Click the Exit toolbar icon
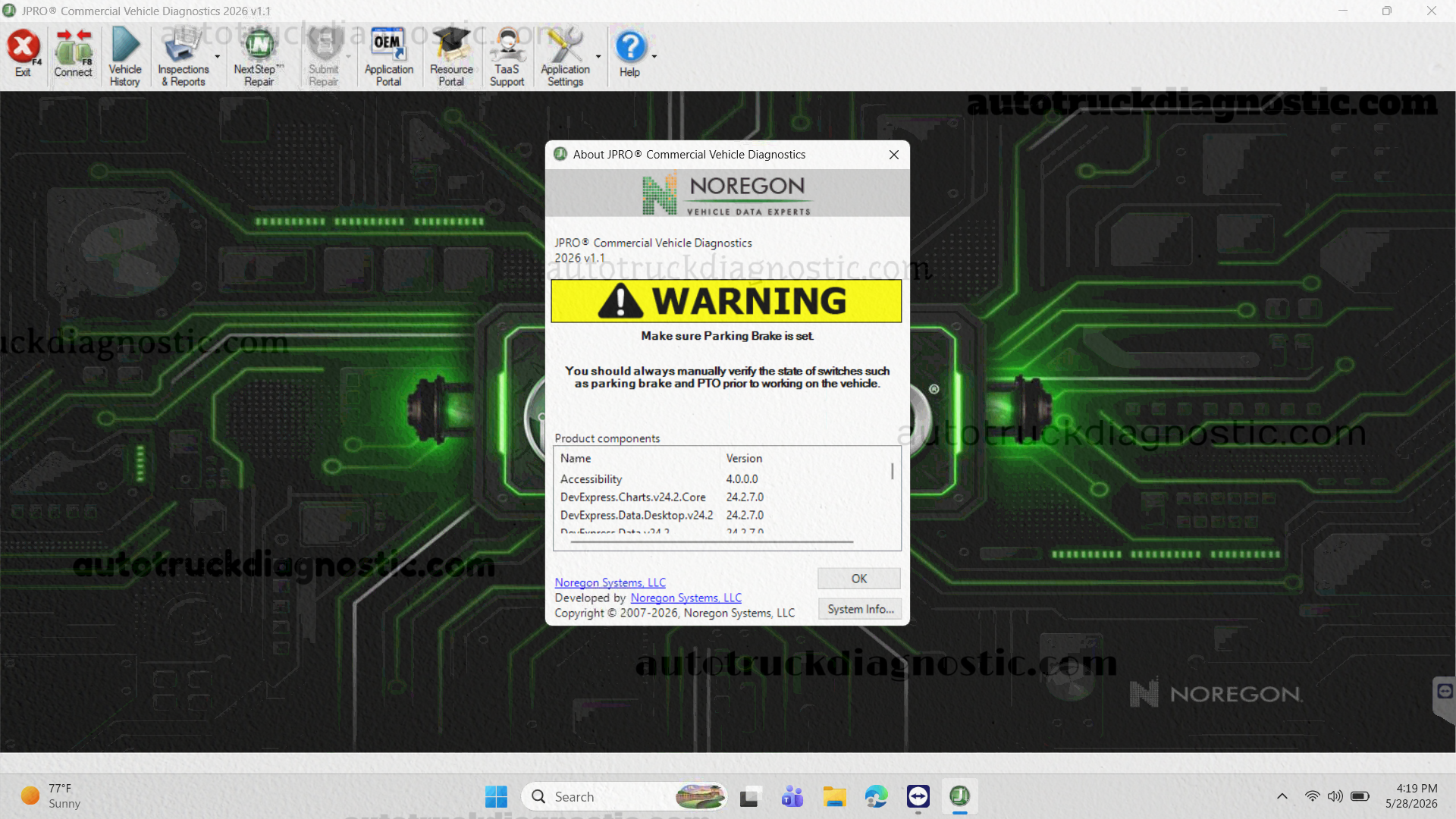This screenshot has width=1456, height=819. pos(24,55)
